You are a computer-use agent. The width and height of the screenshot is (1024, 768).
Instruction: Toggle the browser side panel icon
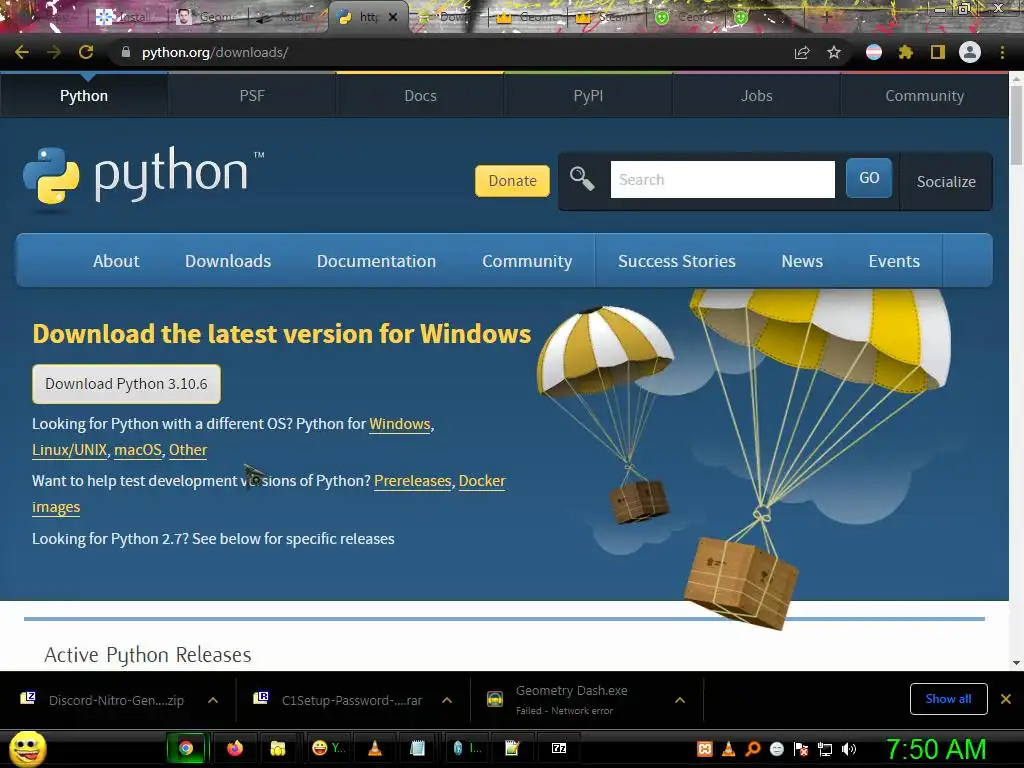coord(938,52)
